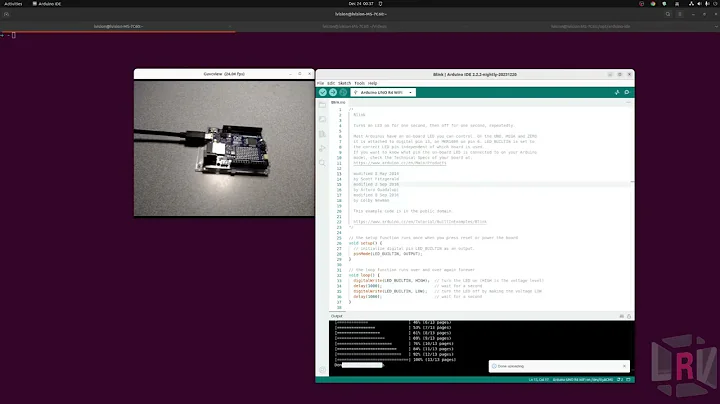Viewport: 720px width, 404px height.
Task: Switch to the first terminal tab
Action: (118, 27)
